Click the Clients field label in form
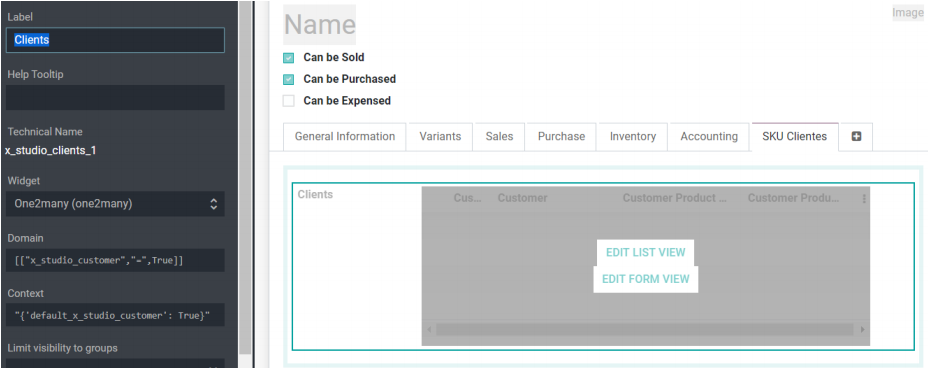 (x=315, y=195)
